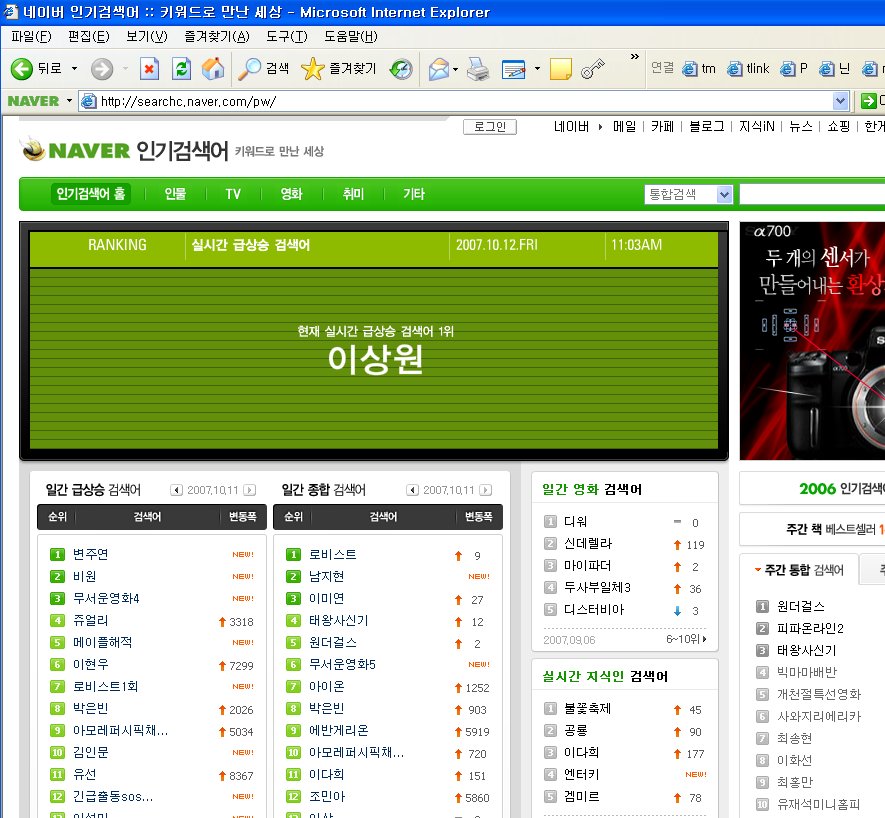The image size is (885, 818).
Task: Click the Mail envelope icon in the toolbar
Action: [439, 69]
